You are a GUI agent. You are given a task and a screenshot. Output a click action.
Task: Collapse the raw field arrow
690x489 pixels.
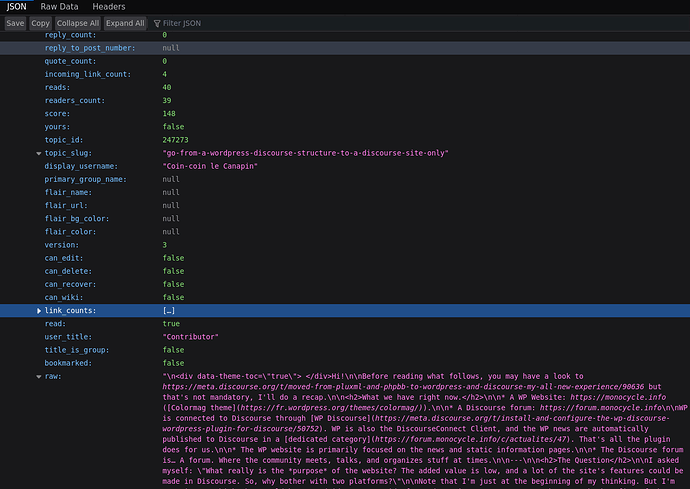pos(39,377)
